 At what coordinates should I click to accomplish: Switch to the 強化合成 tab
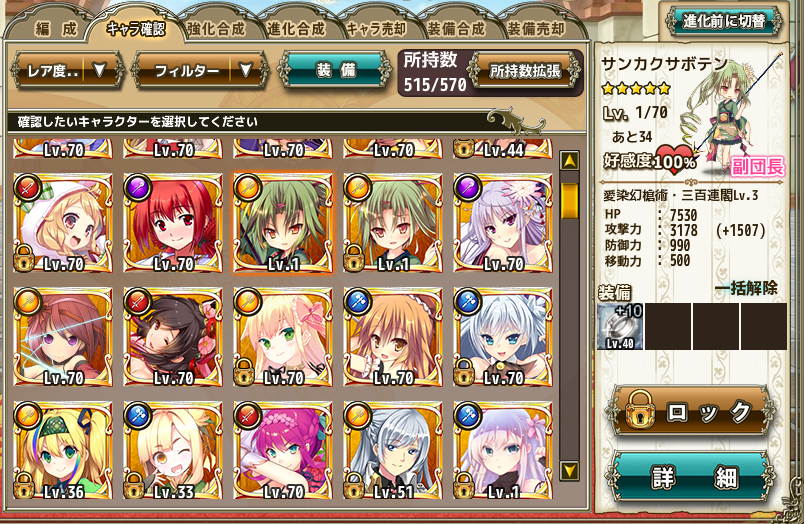coord(216,29)
